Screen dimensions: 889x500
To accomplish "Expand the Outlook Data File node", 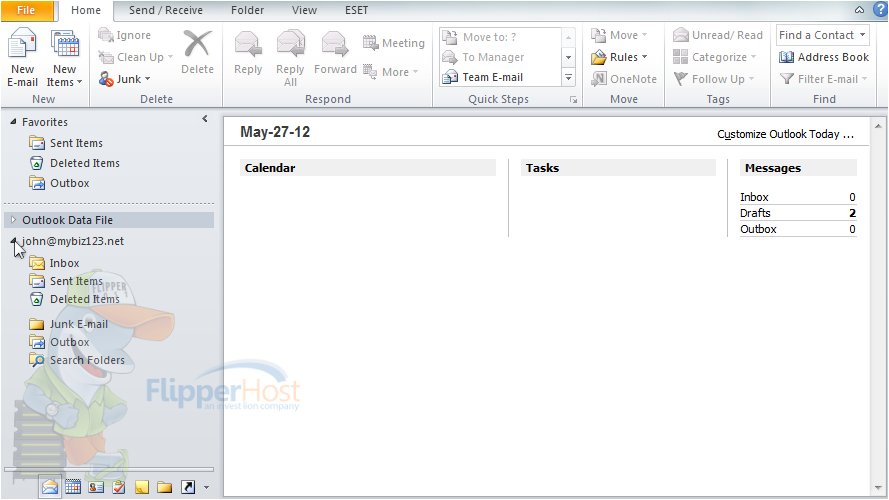I will click(14, 219).
